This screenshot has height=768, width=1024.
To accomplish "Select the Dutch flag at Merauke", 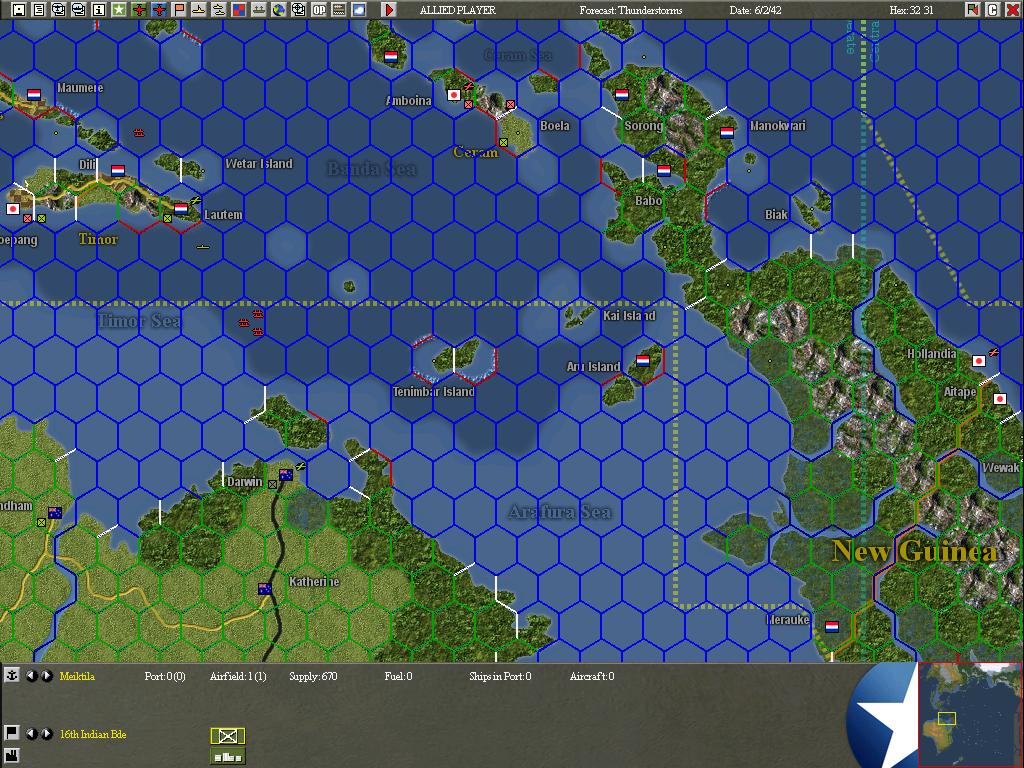I will click(831, 626).
